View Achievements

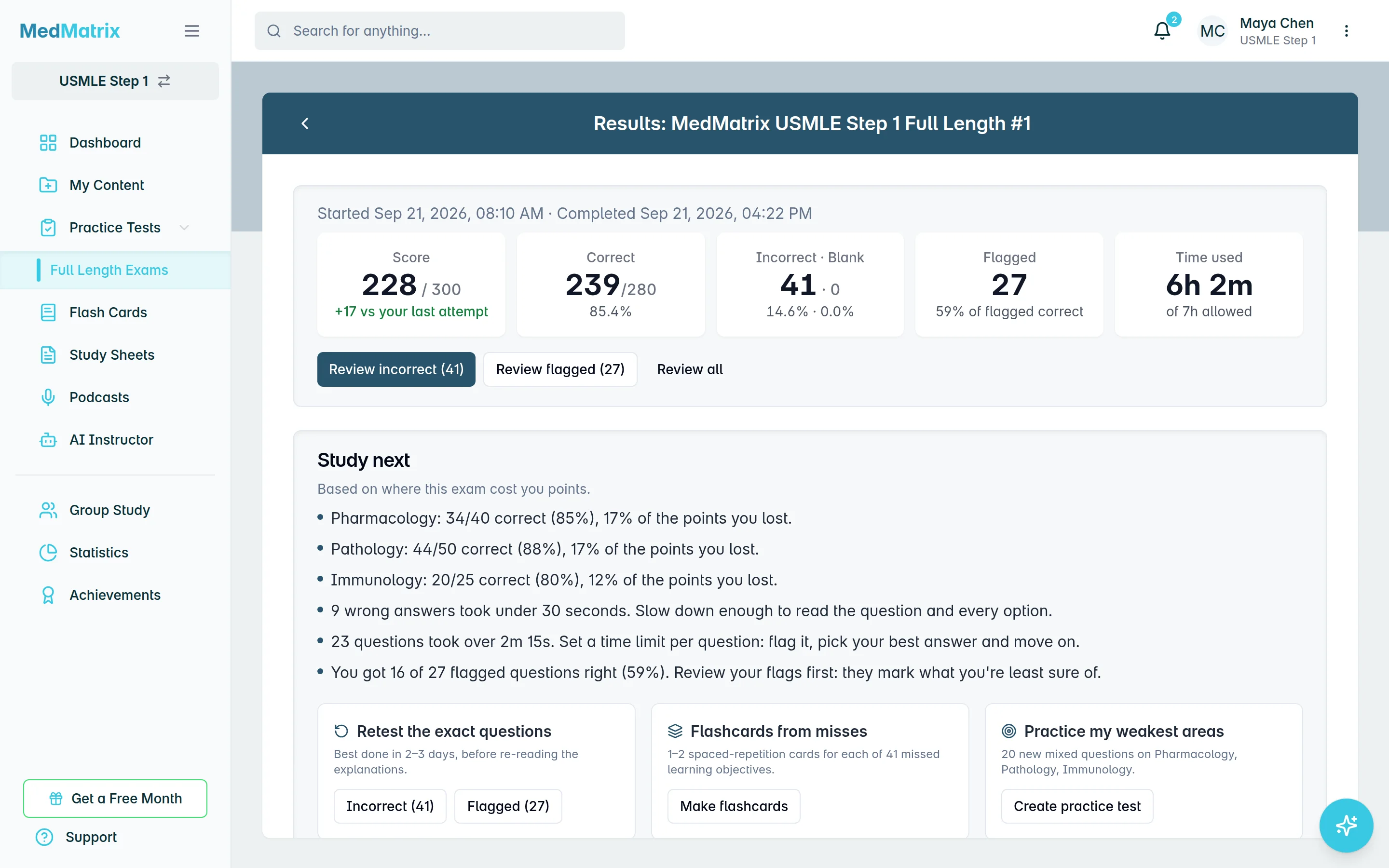tap(115, 595)
